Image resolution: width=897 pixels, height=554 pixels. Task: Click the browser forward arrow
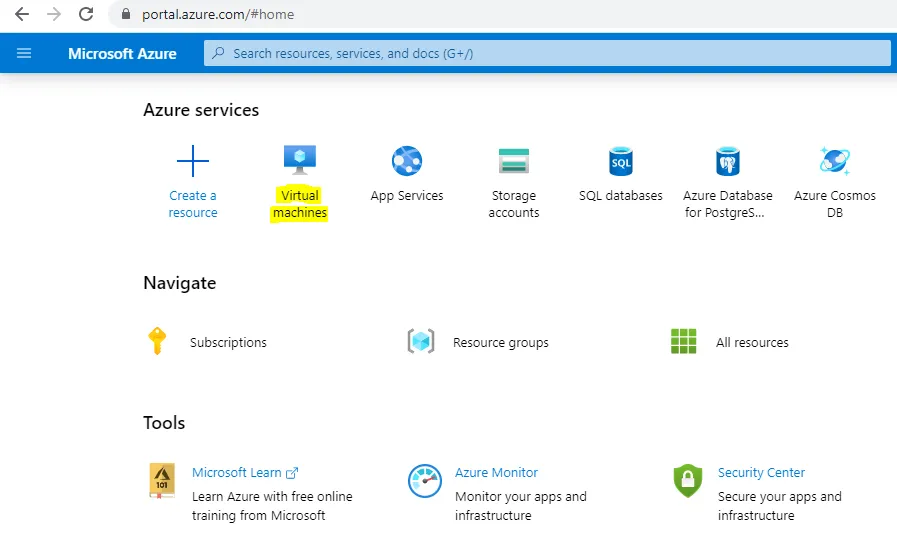[x=54, y=14]
